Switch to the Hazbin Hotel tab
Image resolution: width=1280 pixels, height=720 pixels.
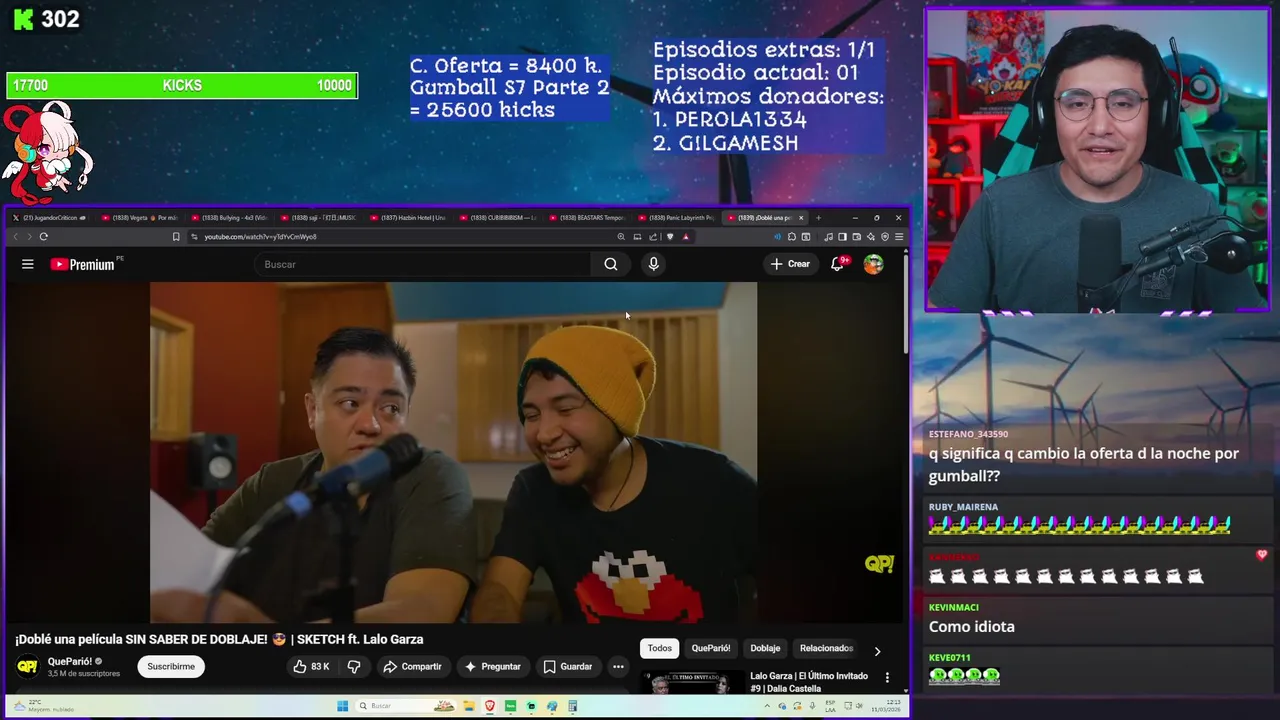(x=406, y=217)
